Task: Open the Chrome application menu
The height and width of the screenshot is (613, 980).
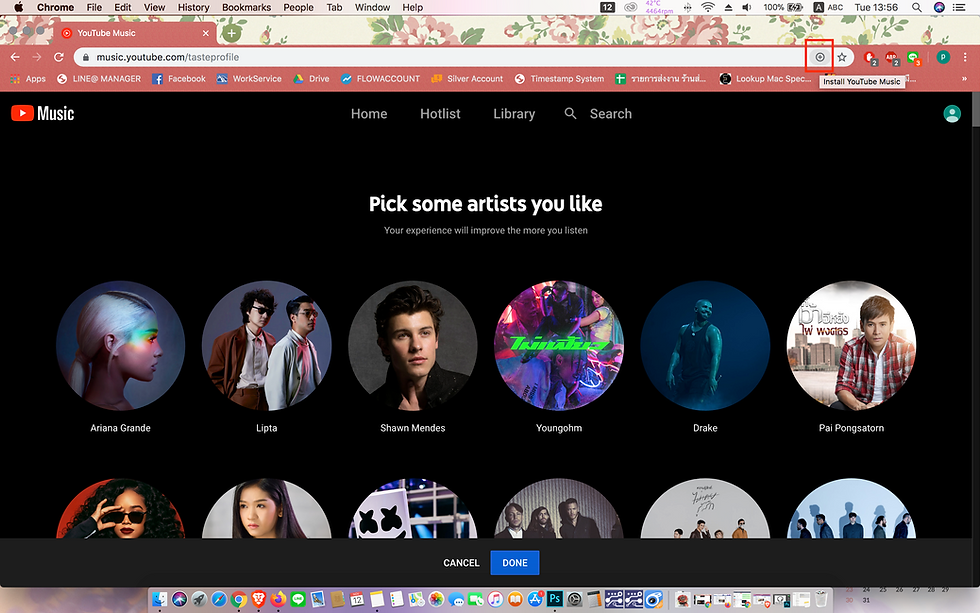Action: point(55,7)
